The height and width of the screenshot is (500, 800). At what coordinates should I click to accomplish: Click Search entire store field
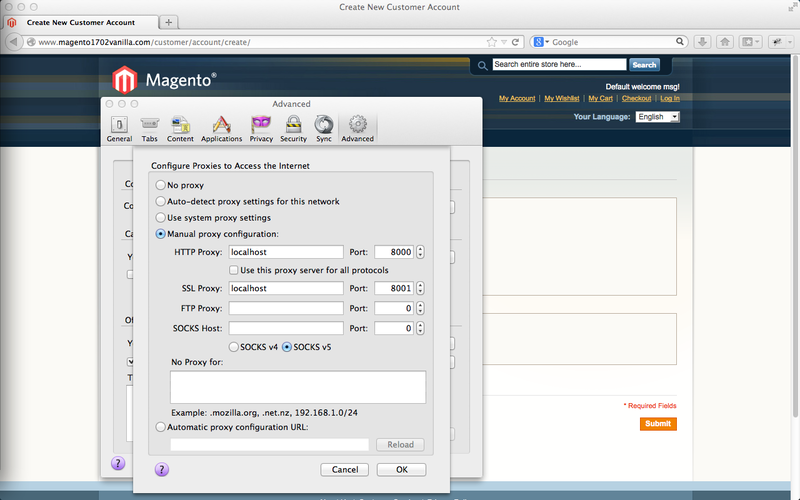tap(559, 64)
